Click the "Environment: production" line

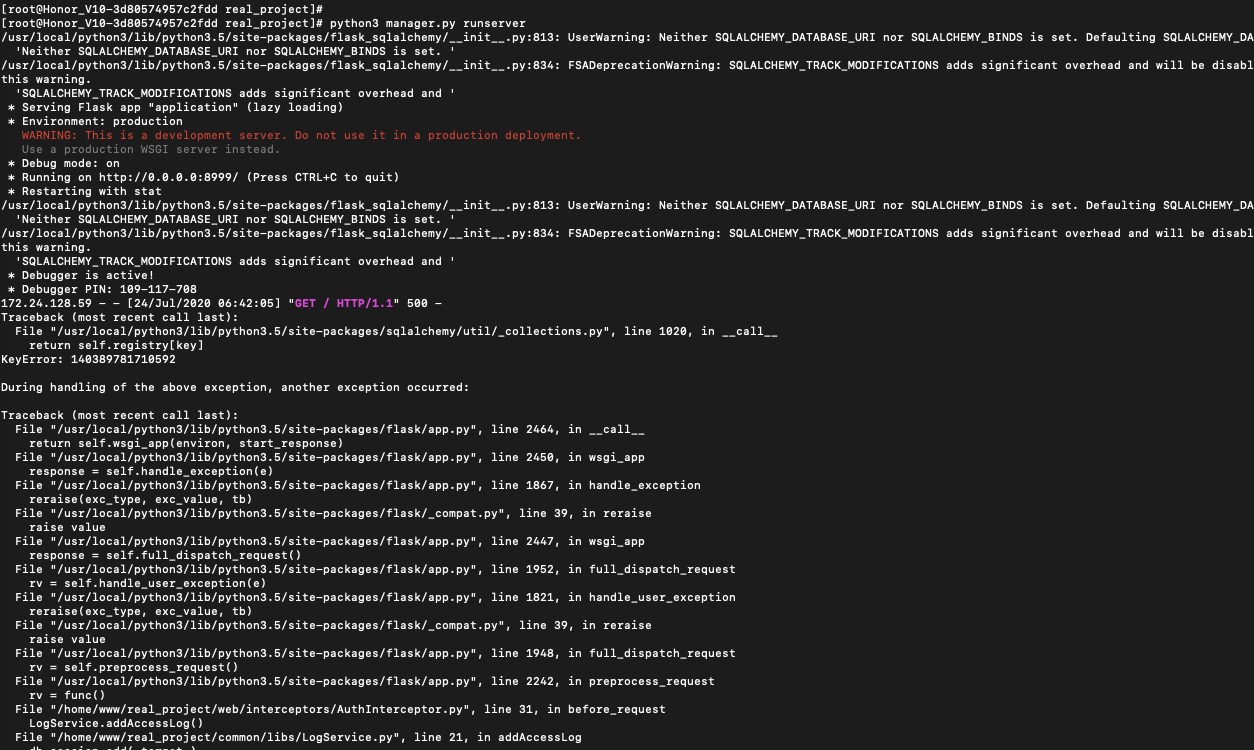102,121
